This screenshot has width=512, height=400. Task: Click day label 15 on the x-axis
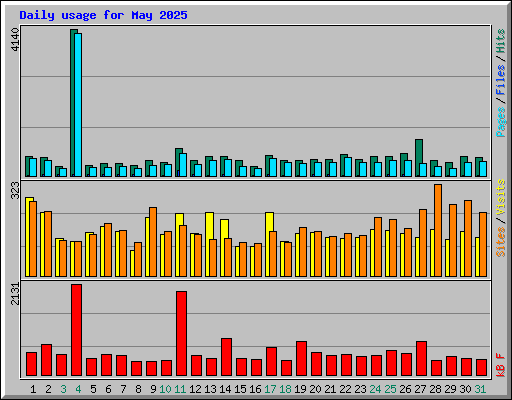(240, 389)
